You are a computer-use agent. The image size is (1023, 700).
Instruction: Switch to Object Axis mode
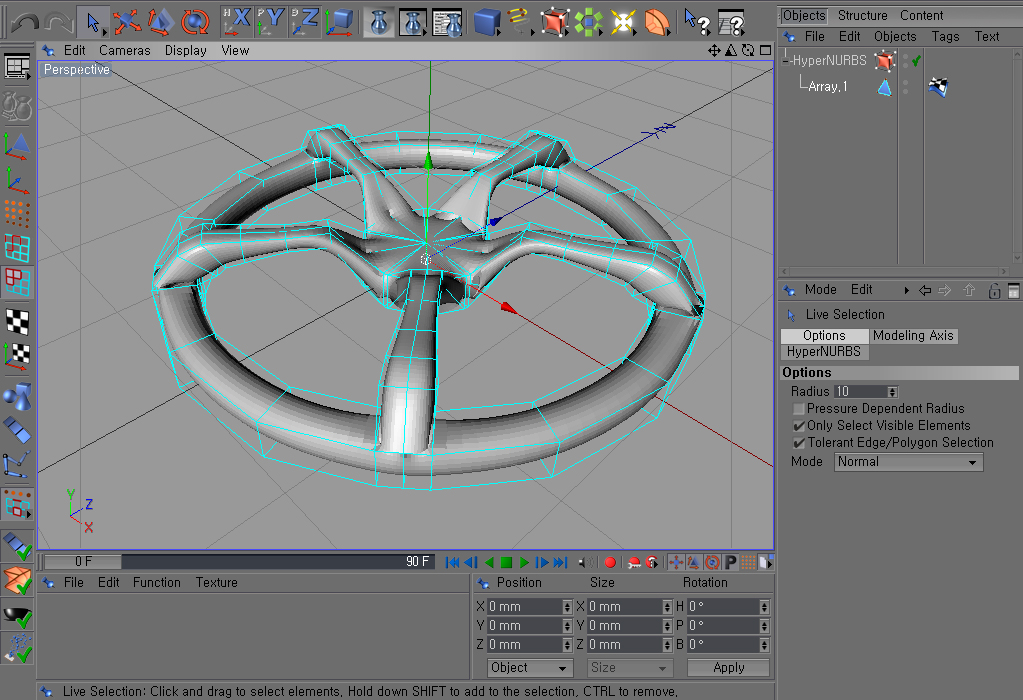click(x=17, y=181)
